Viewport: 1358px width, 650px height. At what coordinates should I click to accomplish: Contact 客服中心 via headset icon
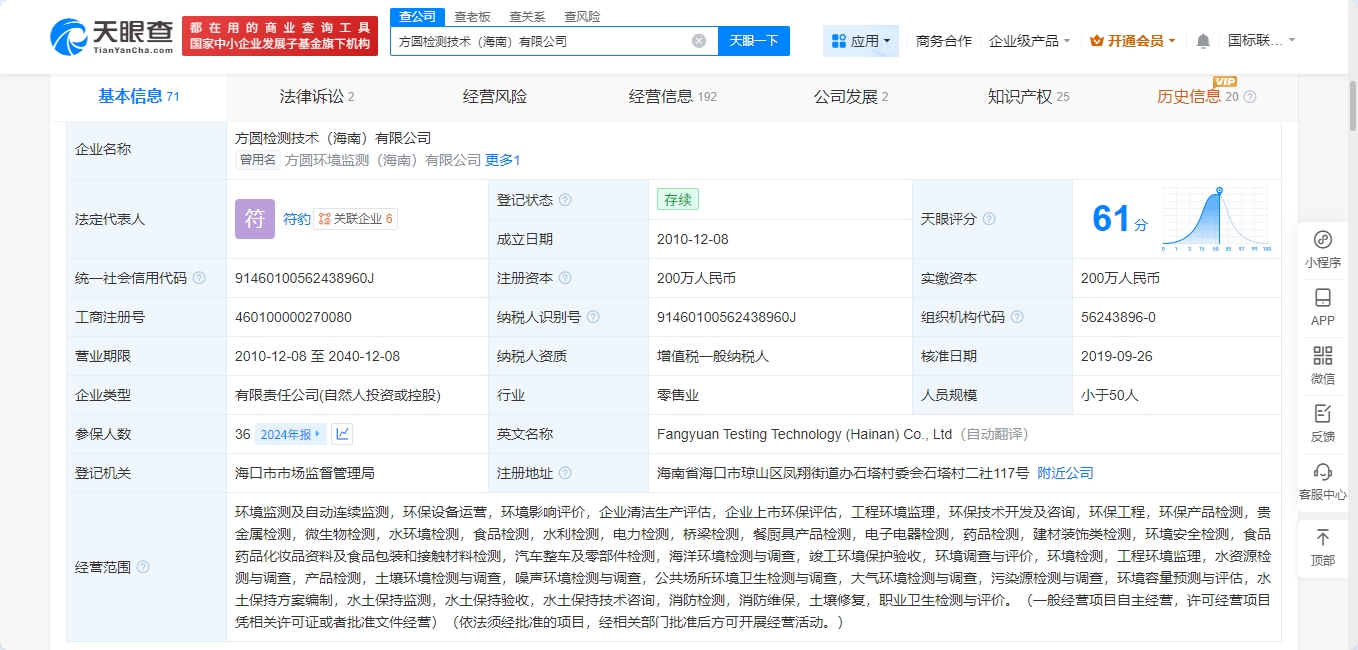[x=1322, y=472]
